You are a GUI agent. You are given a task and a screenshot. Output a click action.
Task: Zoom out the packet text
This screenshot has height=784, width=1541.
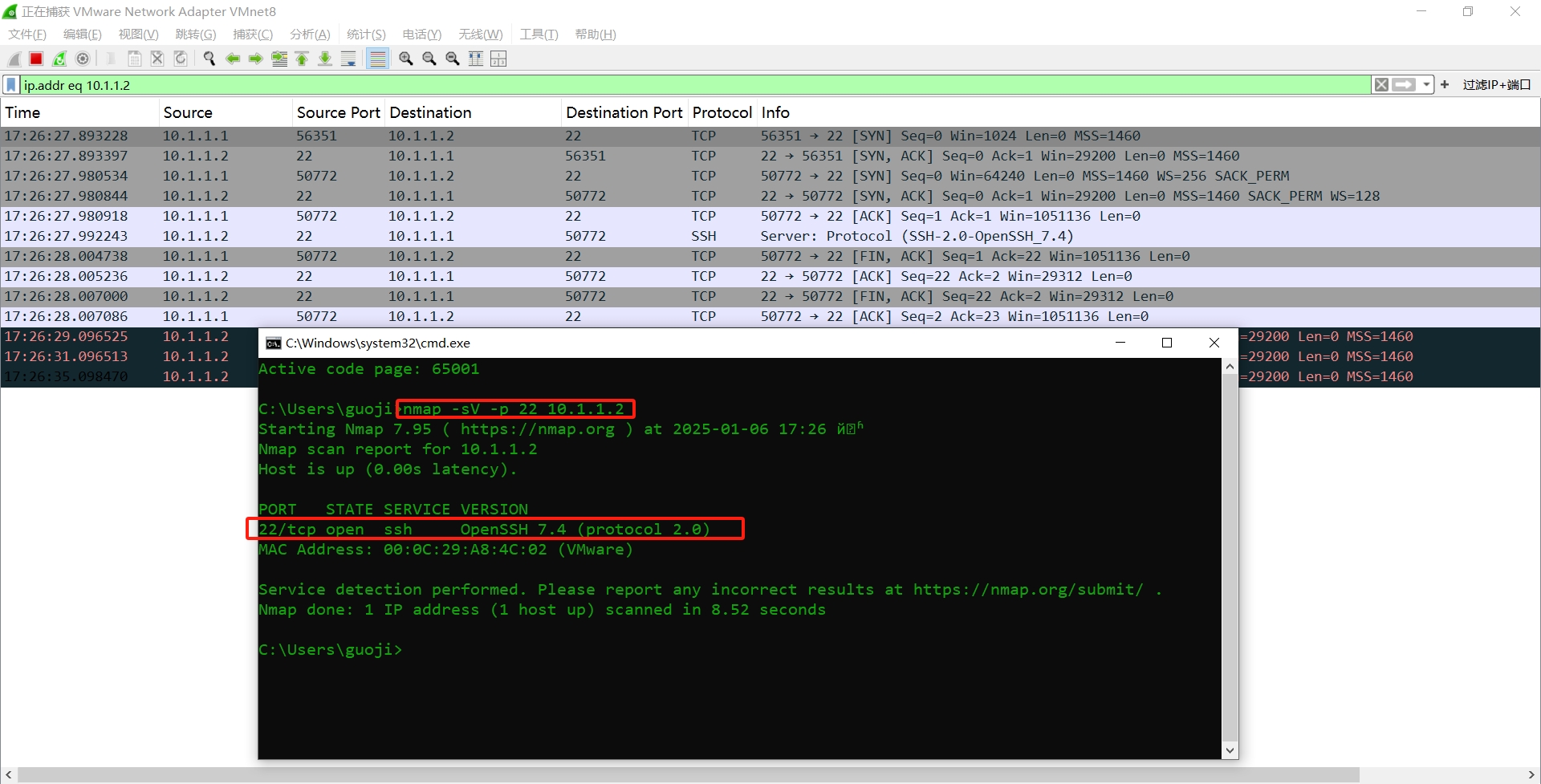[x=429, y=59]
